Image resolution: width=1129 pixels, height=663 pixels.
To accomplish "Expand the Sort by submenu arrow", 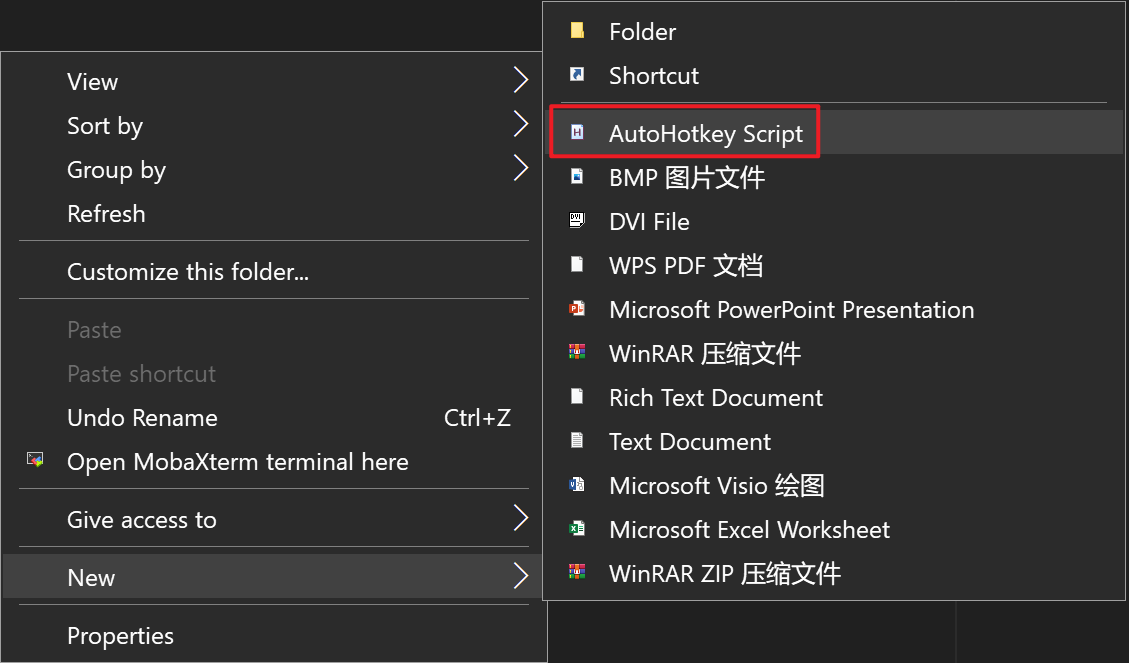I will point(521,124).
